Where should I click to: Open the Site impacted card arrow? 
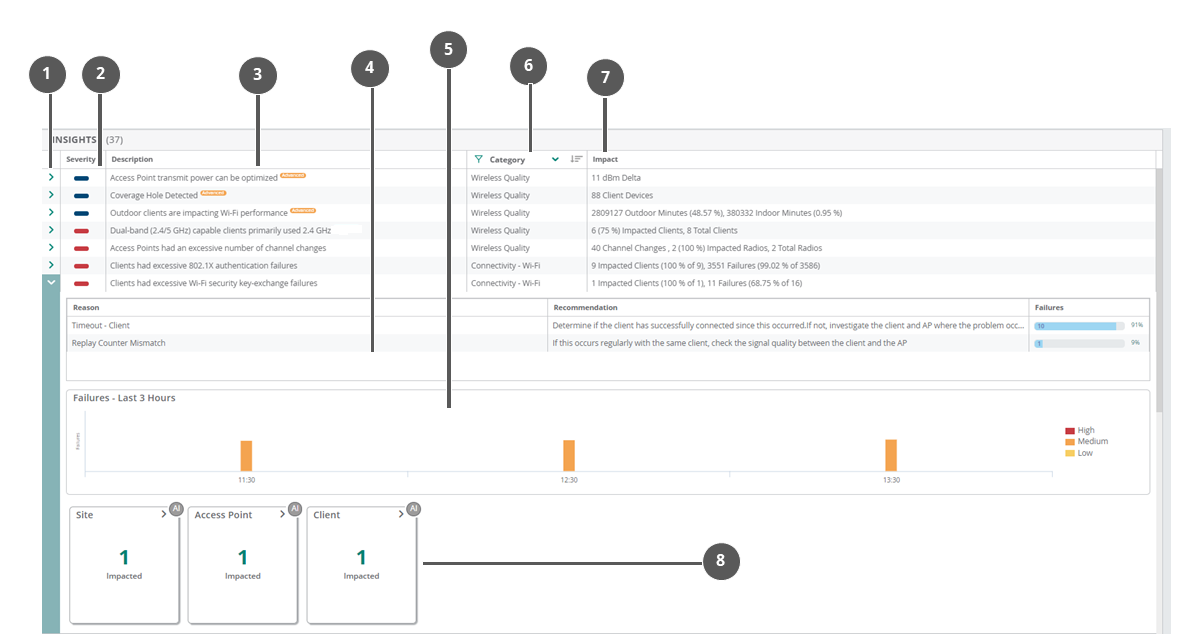163,514
